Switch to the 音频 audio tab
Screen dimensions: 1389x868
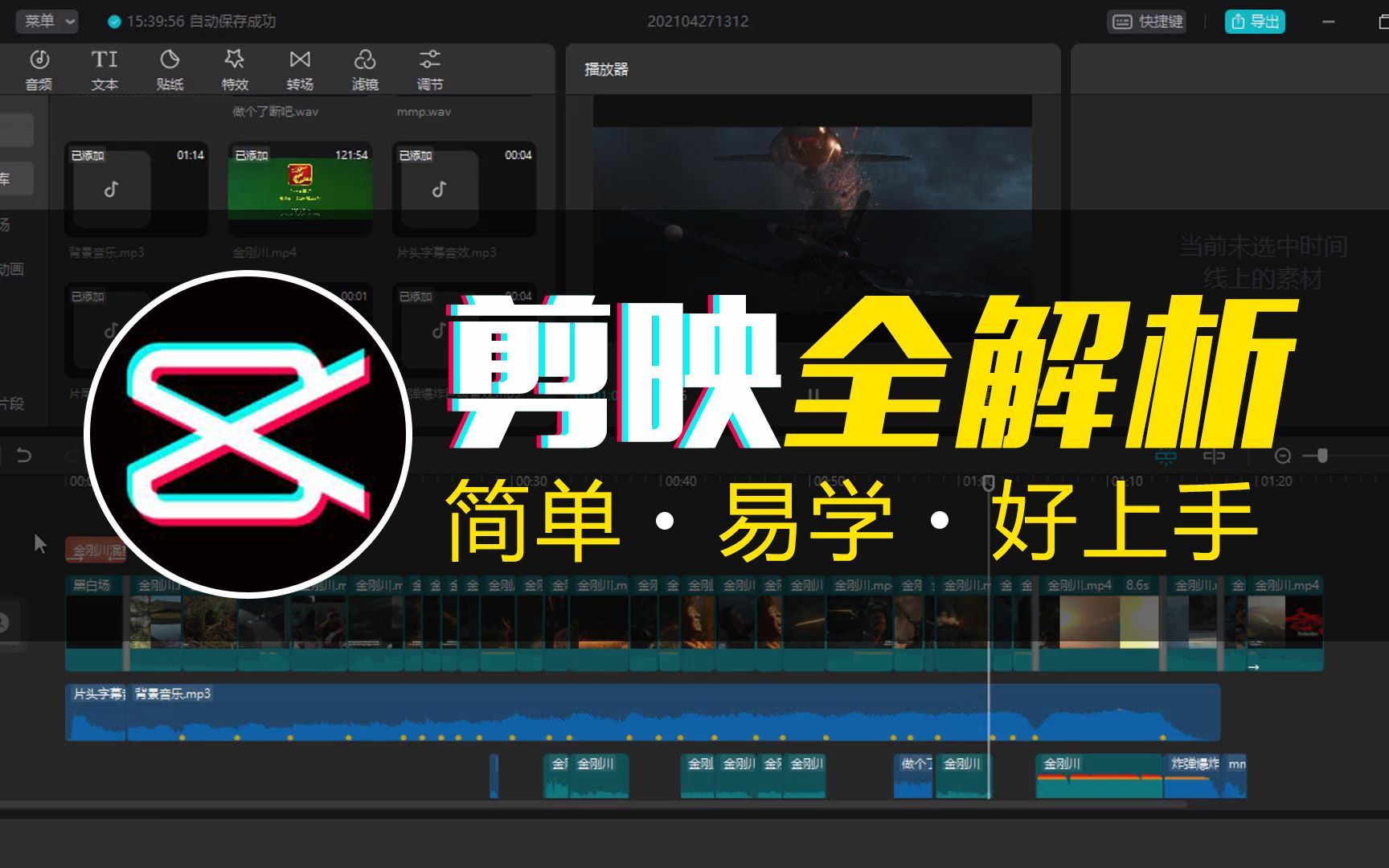(39, 70)
